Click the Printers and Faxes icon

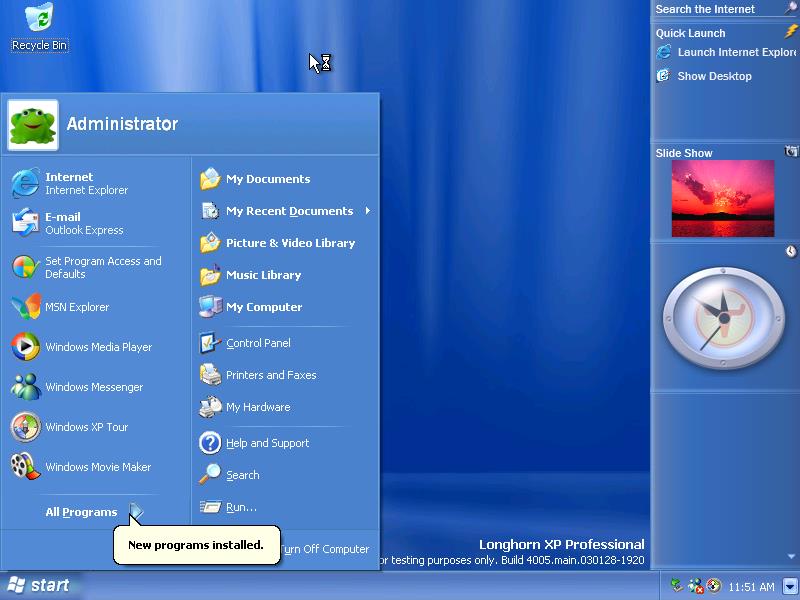coord(210,375)
